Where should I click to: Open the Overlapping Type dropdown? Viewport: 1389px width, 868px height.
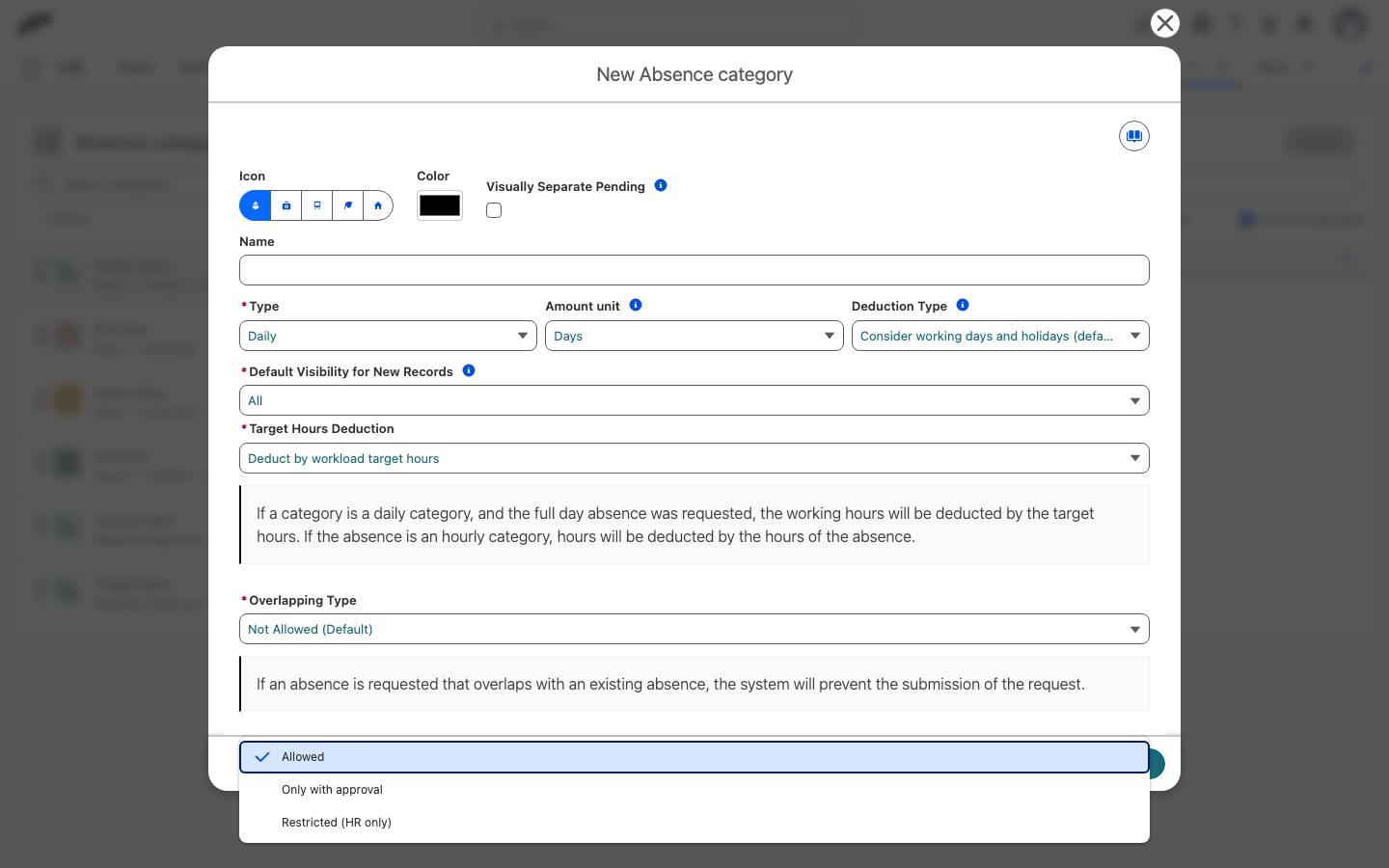tap(694, 629)
